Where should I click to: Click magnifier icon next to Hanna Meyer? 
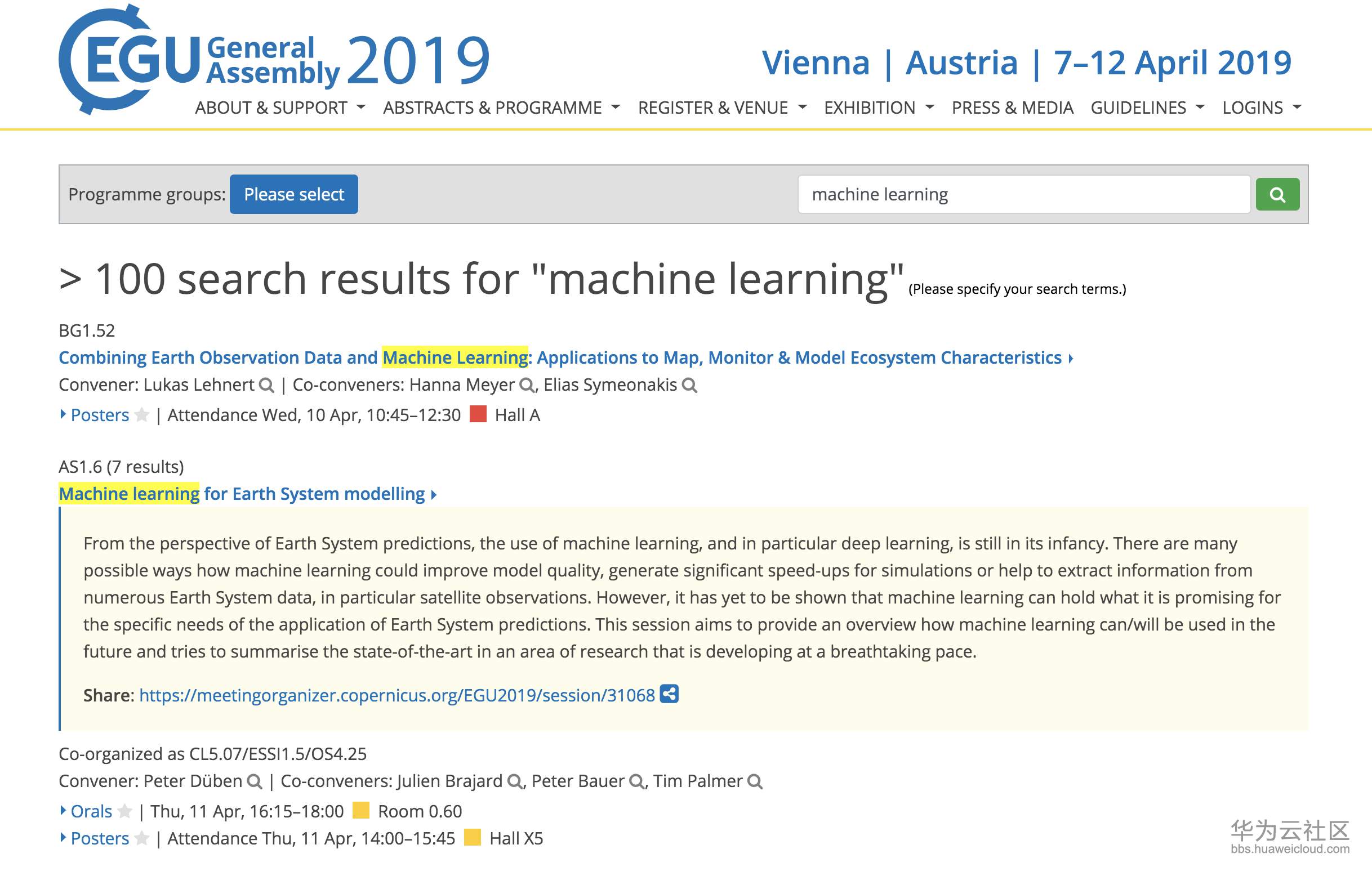click(x=527, y=386)
